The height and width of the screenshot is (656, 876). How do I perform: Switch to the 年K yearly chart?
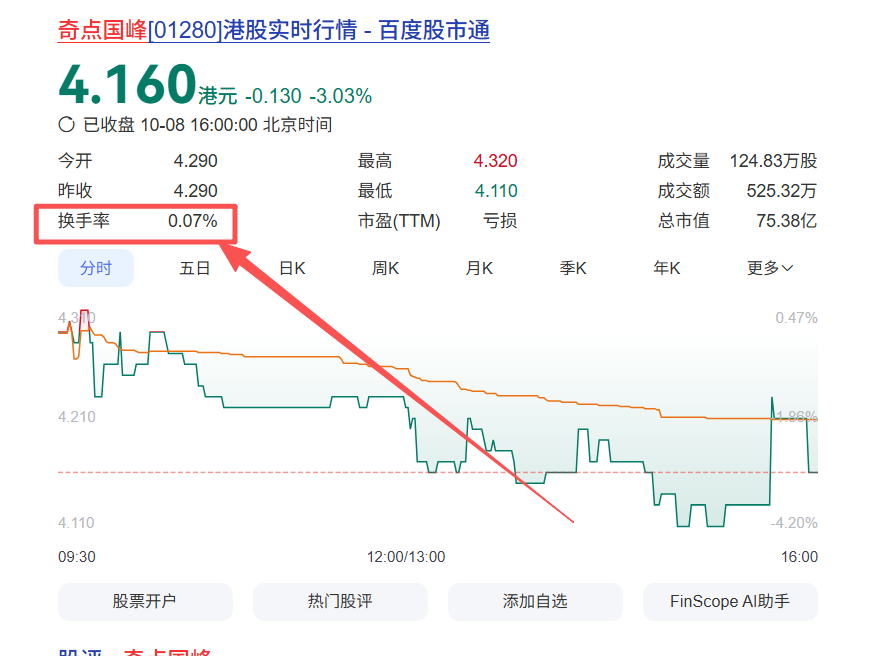tap(666, 268)
